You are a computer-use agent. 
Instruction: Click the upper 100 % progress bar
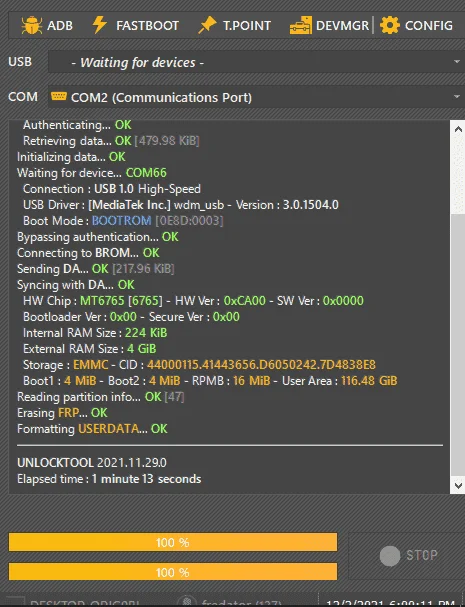click(x=173, y=542)
